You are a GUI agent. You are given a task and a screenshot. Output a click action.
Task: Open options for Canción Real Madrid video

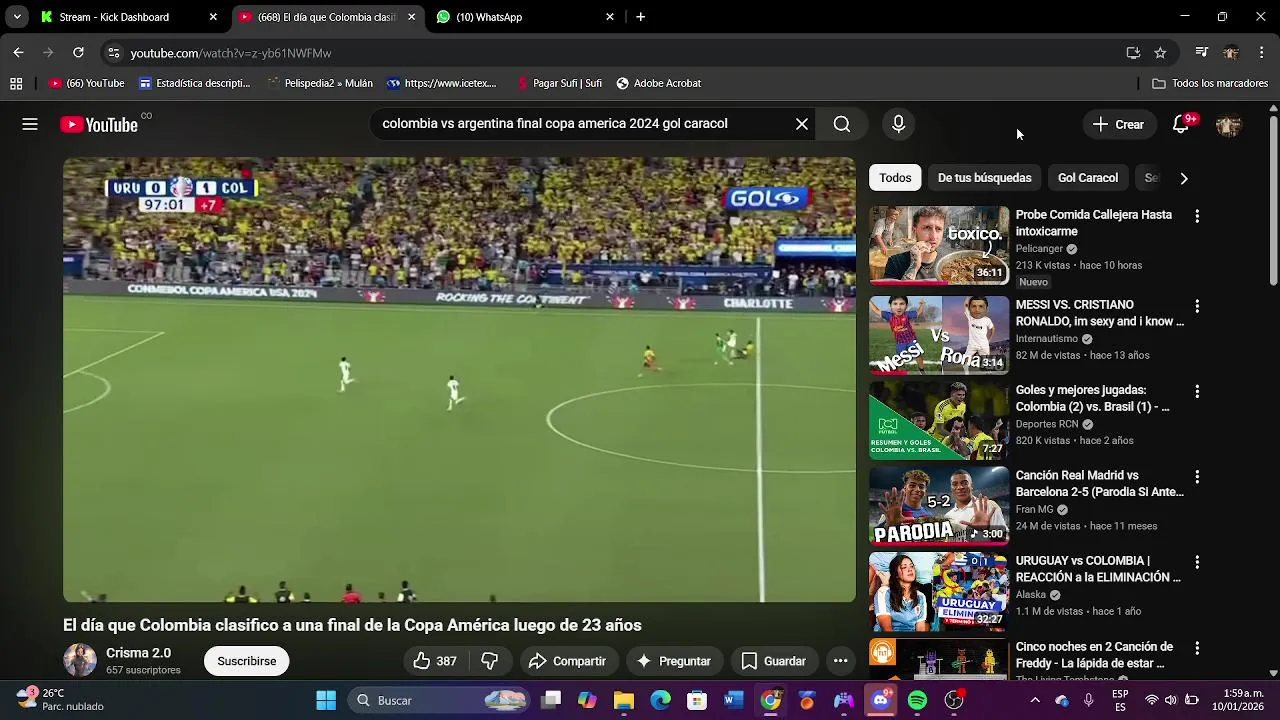1197,477
